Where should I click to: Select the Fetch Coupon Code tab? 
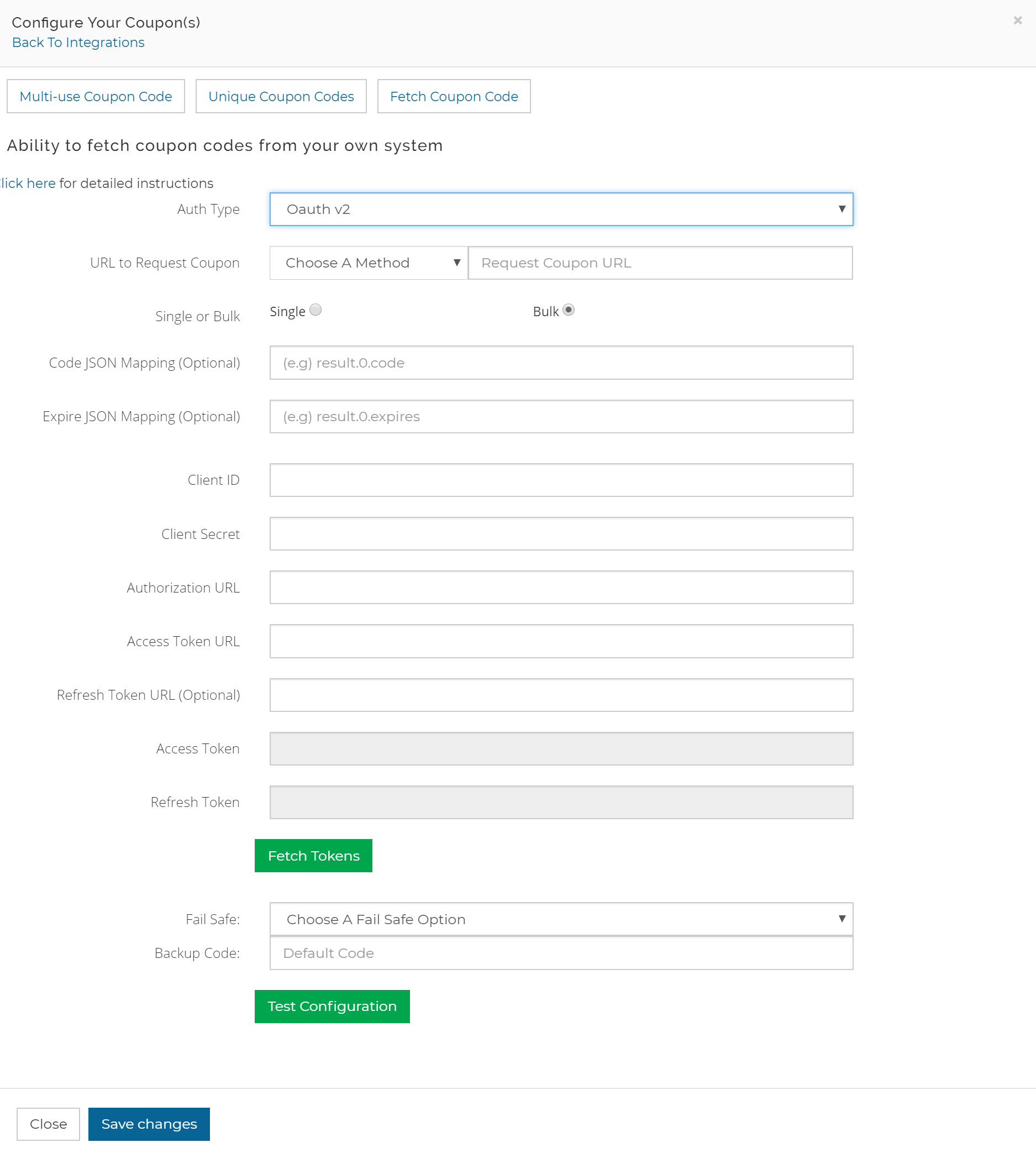[x=454, y=96]
